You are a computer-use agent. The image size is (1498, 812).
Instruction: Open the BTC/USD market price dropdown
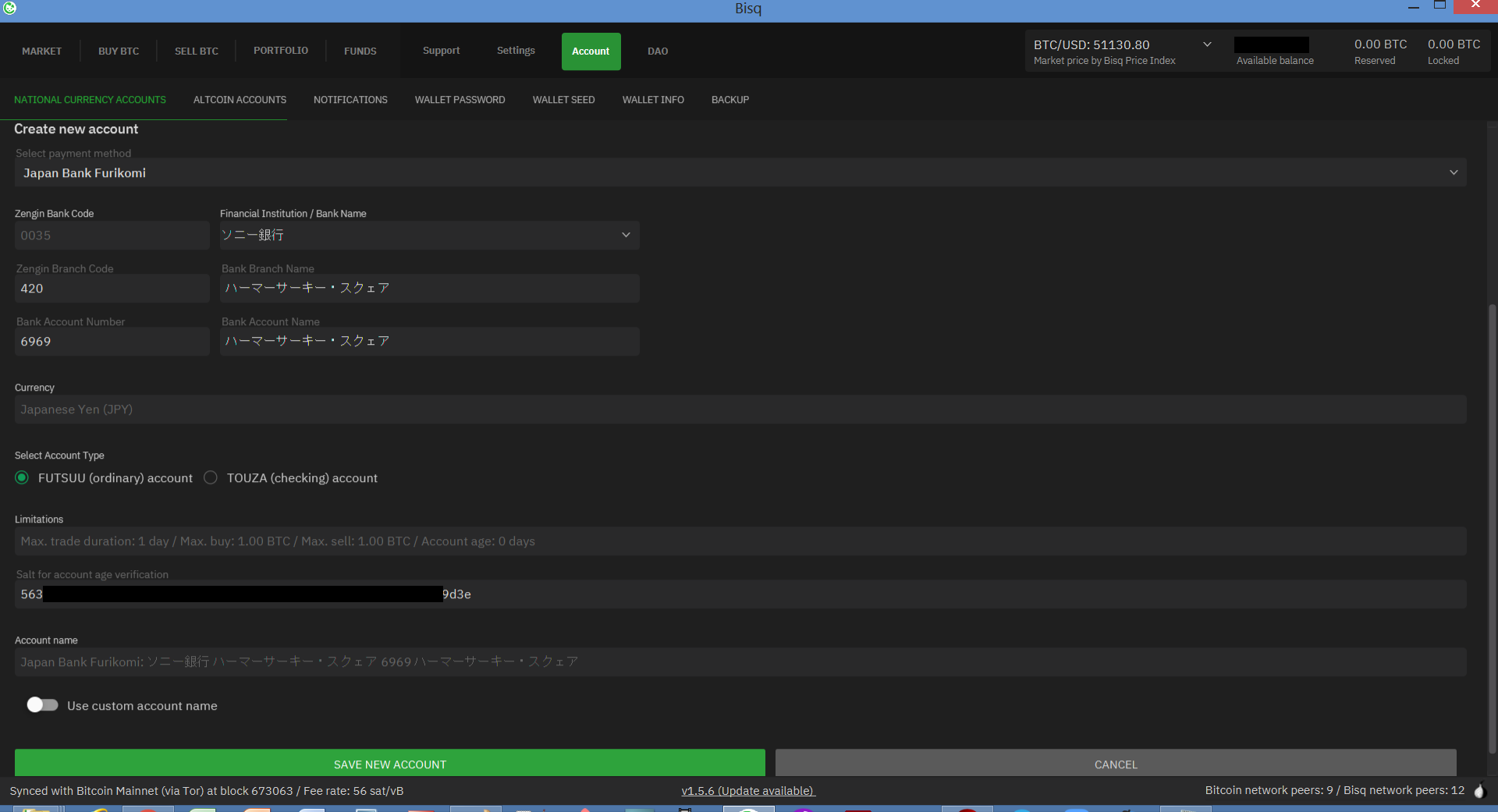(1206, 44)
